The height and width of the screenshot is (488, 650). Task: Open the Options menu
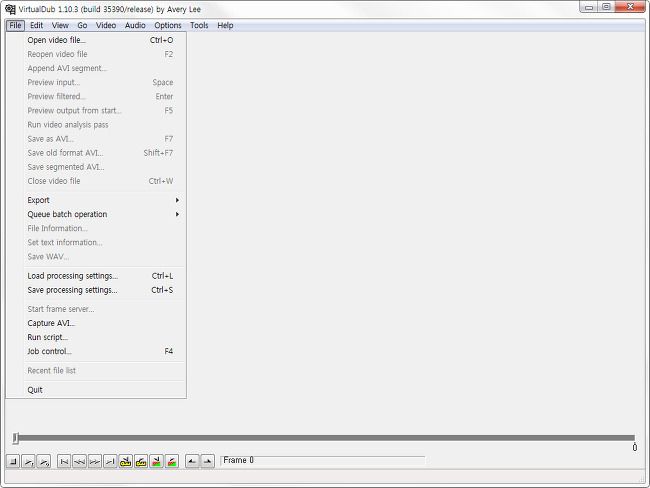[x=167, y=25]
